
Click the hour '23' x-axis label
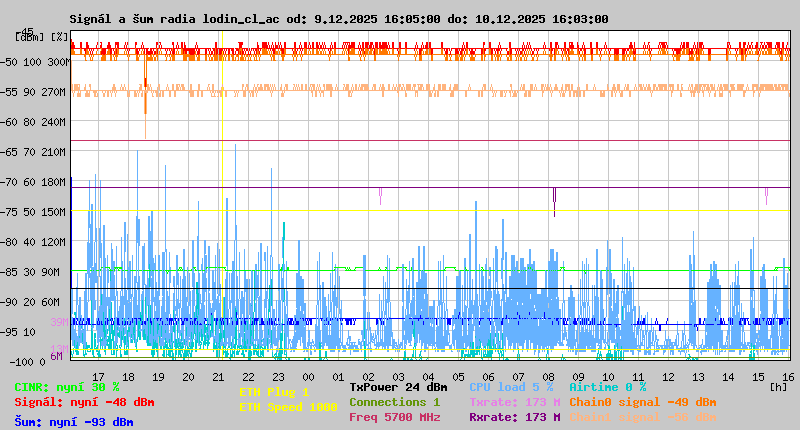[x=278, y=377]
